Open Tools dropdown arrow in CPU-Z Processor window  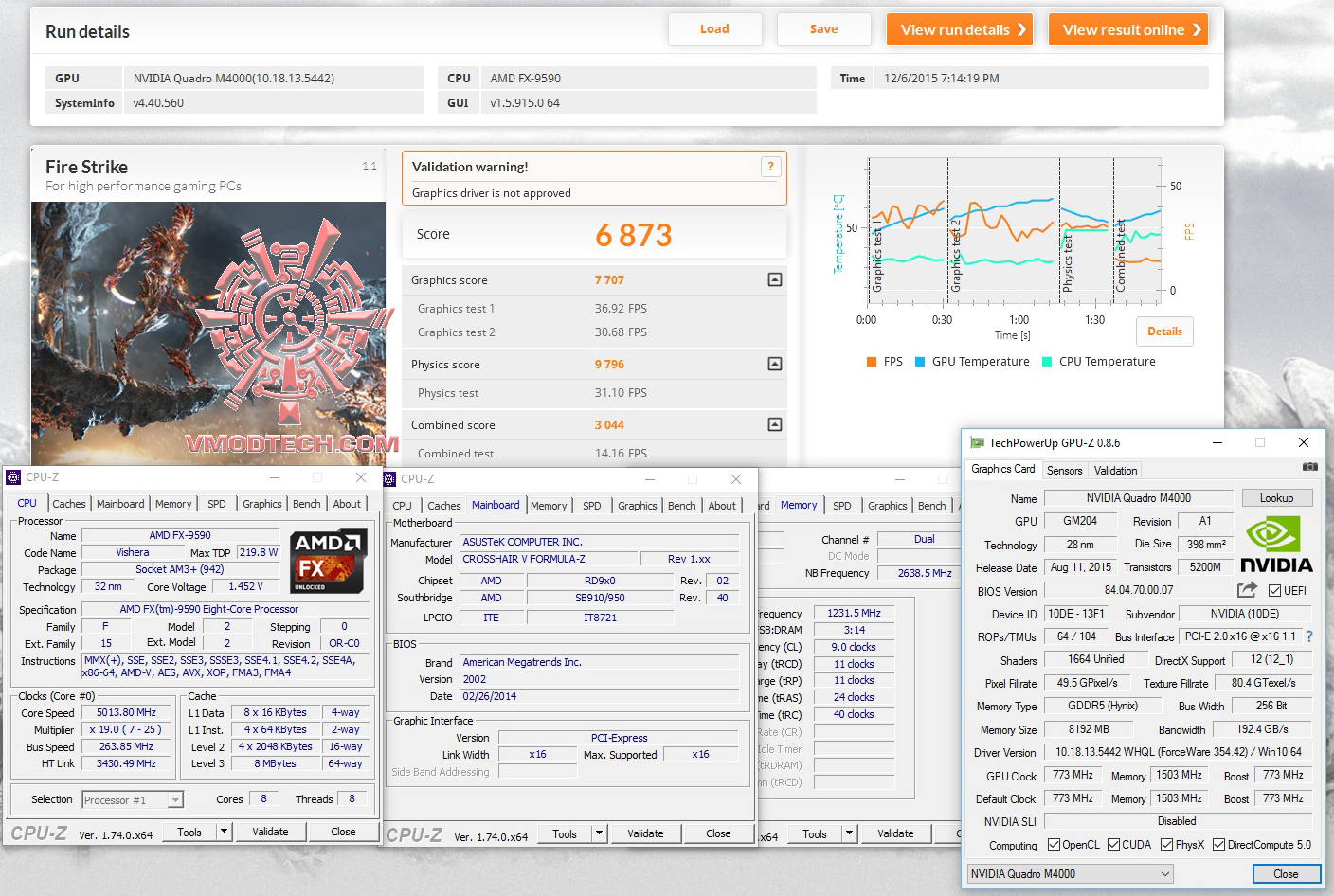click(x=225, y=832)
